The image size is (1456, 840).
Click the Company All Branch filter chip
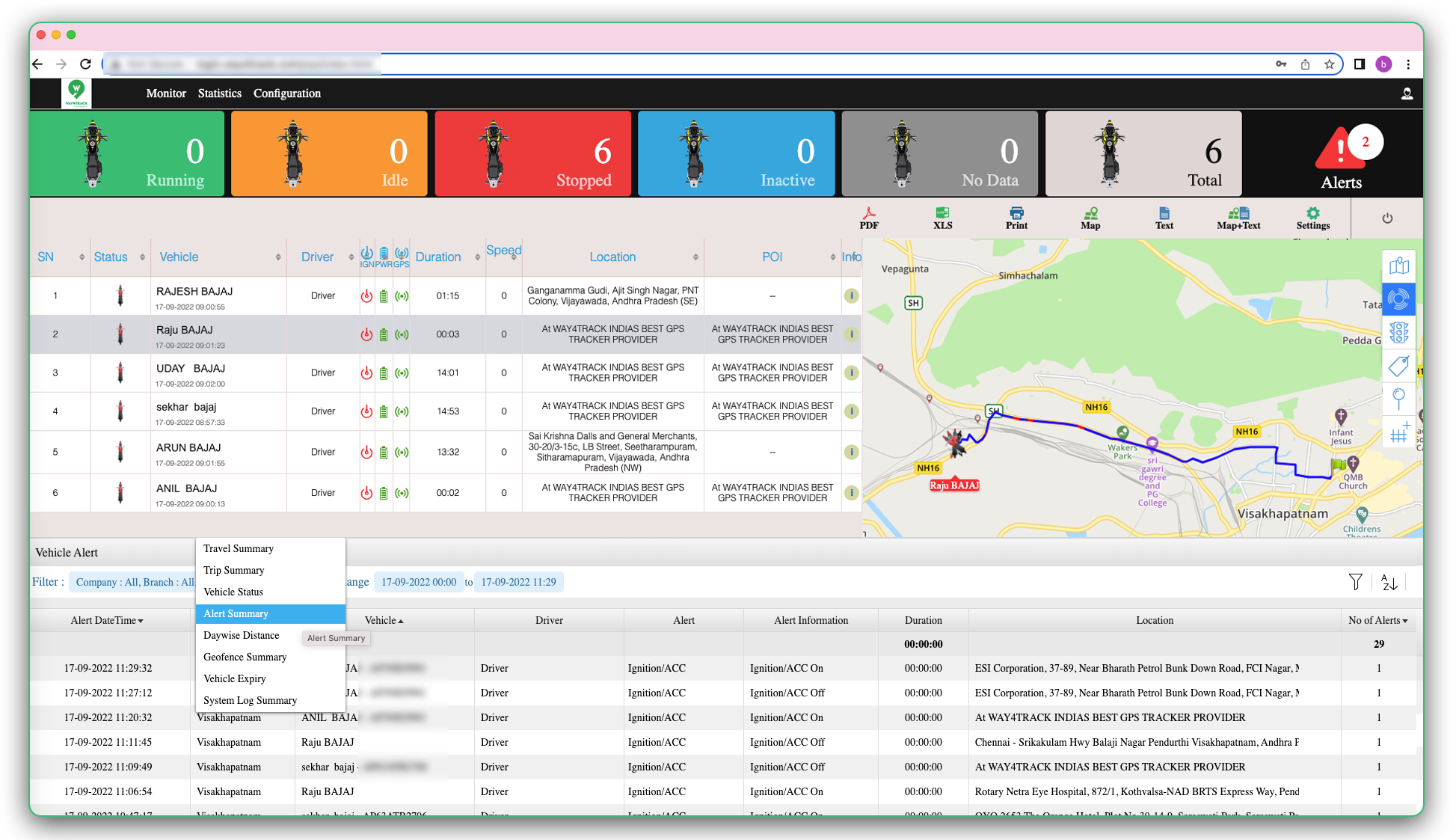click(133, 582)
